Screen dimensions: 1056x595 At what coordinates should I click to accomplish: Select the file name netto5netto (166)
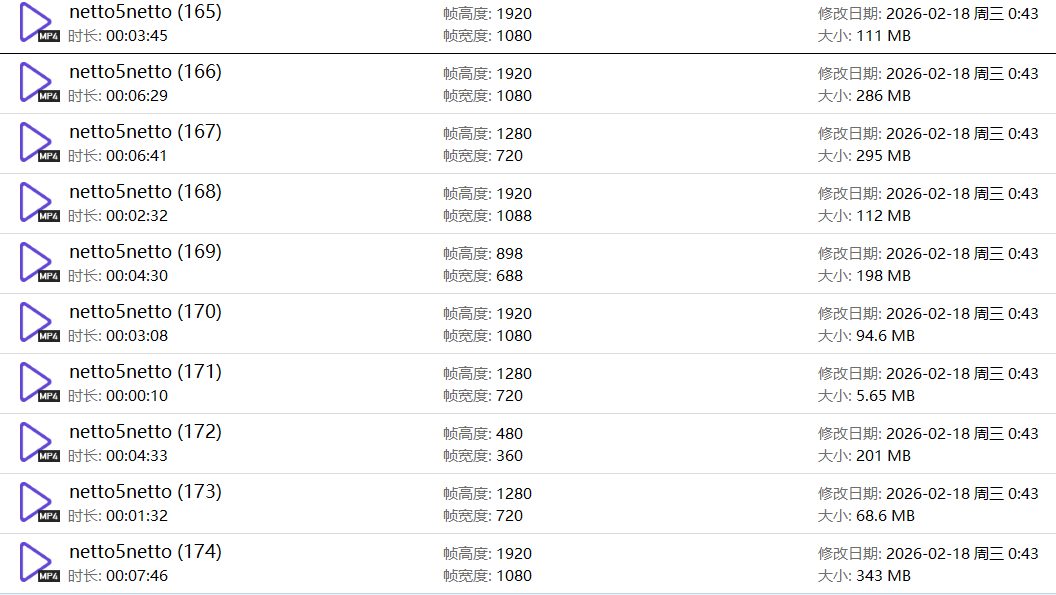[145, 72]
